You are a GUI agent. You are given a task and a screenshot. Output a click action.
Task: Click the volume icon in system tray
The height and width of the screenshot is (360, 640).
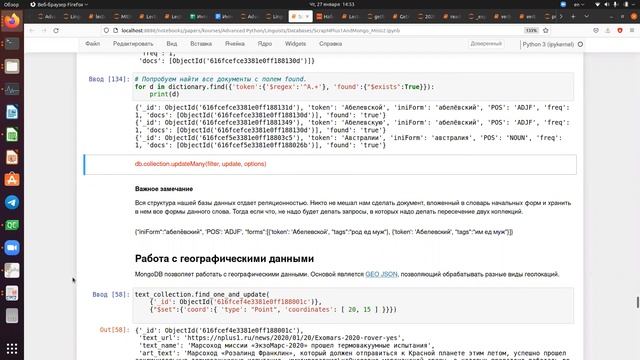607,4
